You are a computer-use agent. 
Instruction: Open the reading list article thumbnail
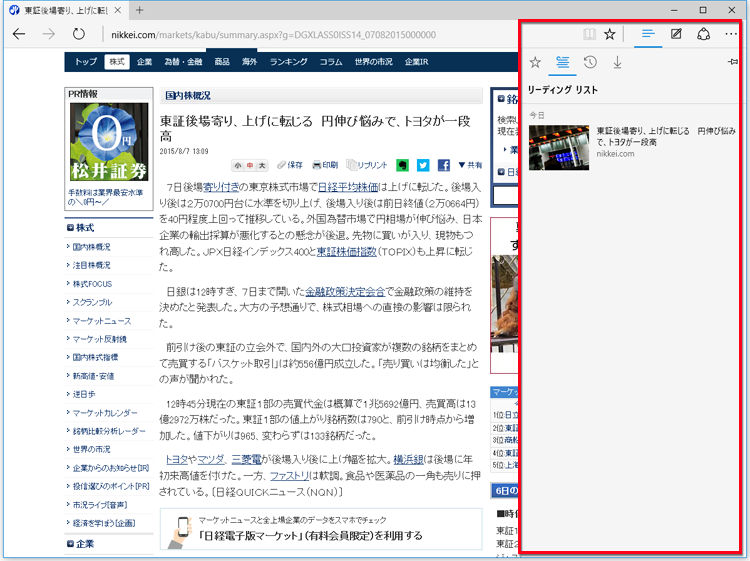click(558, 147)
